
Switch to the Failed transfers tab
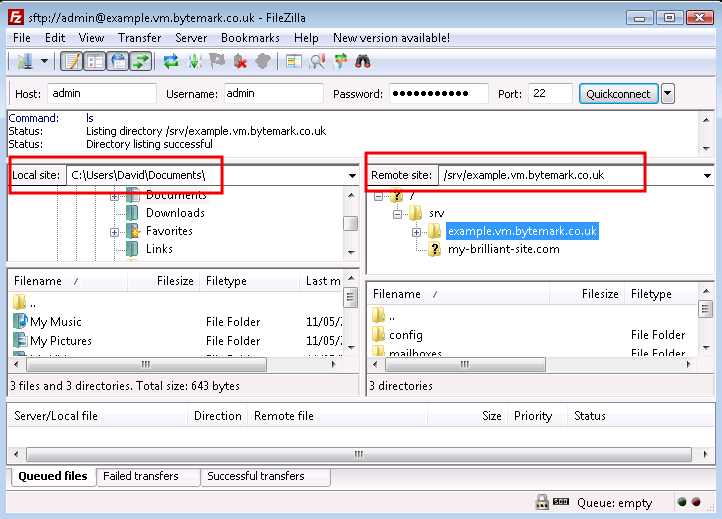tap(141, 477)
